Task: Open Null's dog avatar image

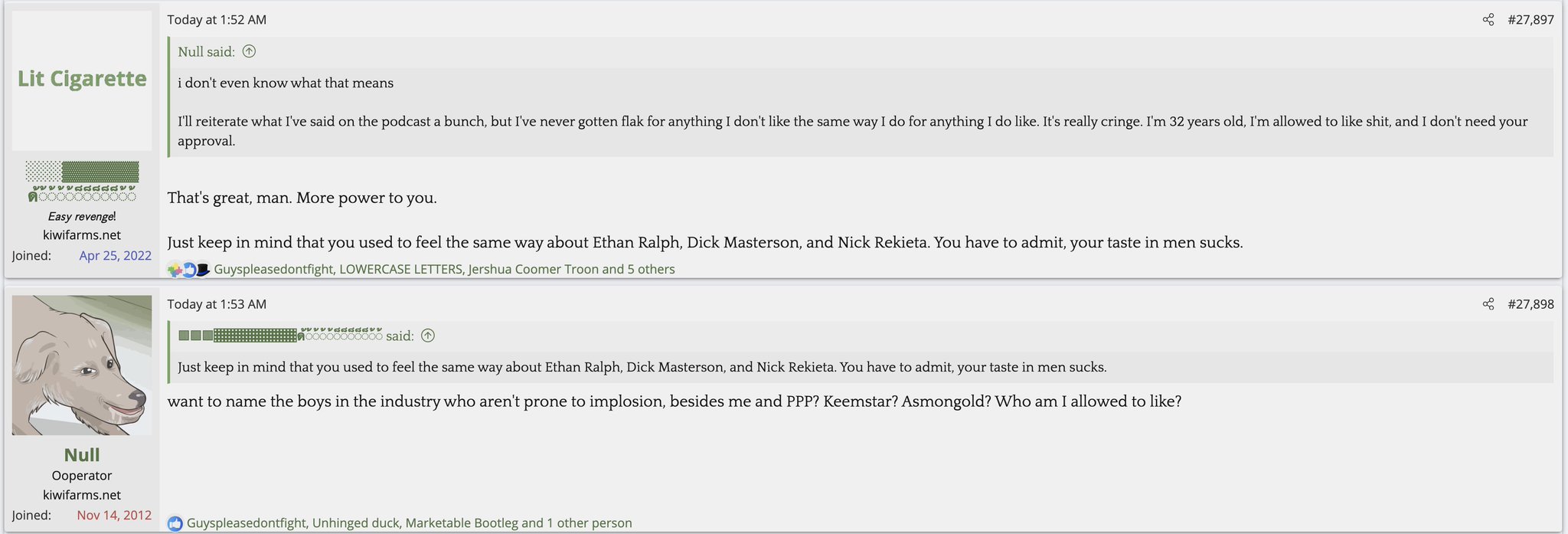Action: click(x=82, y=365)
